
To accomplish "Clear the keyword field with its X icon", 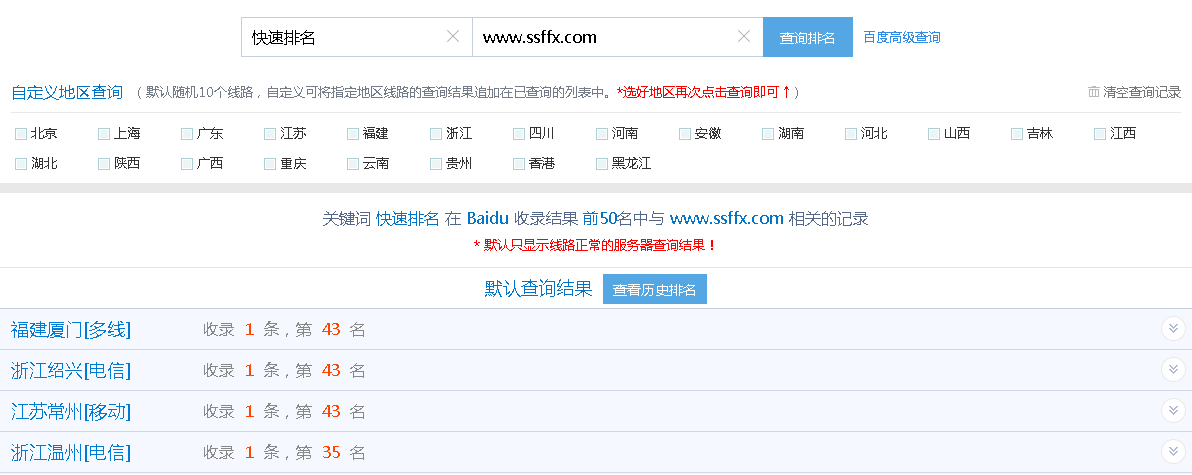I will (x=453, y=36).
